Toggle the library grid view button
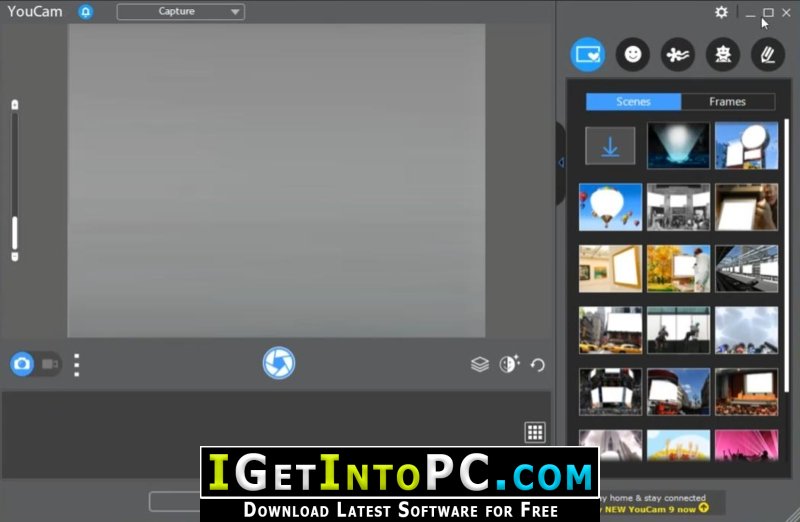 pos(535,432)
